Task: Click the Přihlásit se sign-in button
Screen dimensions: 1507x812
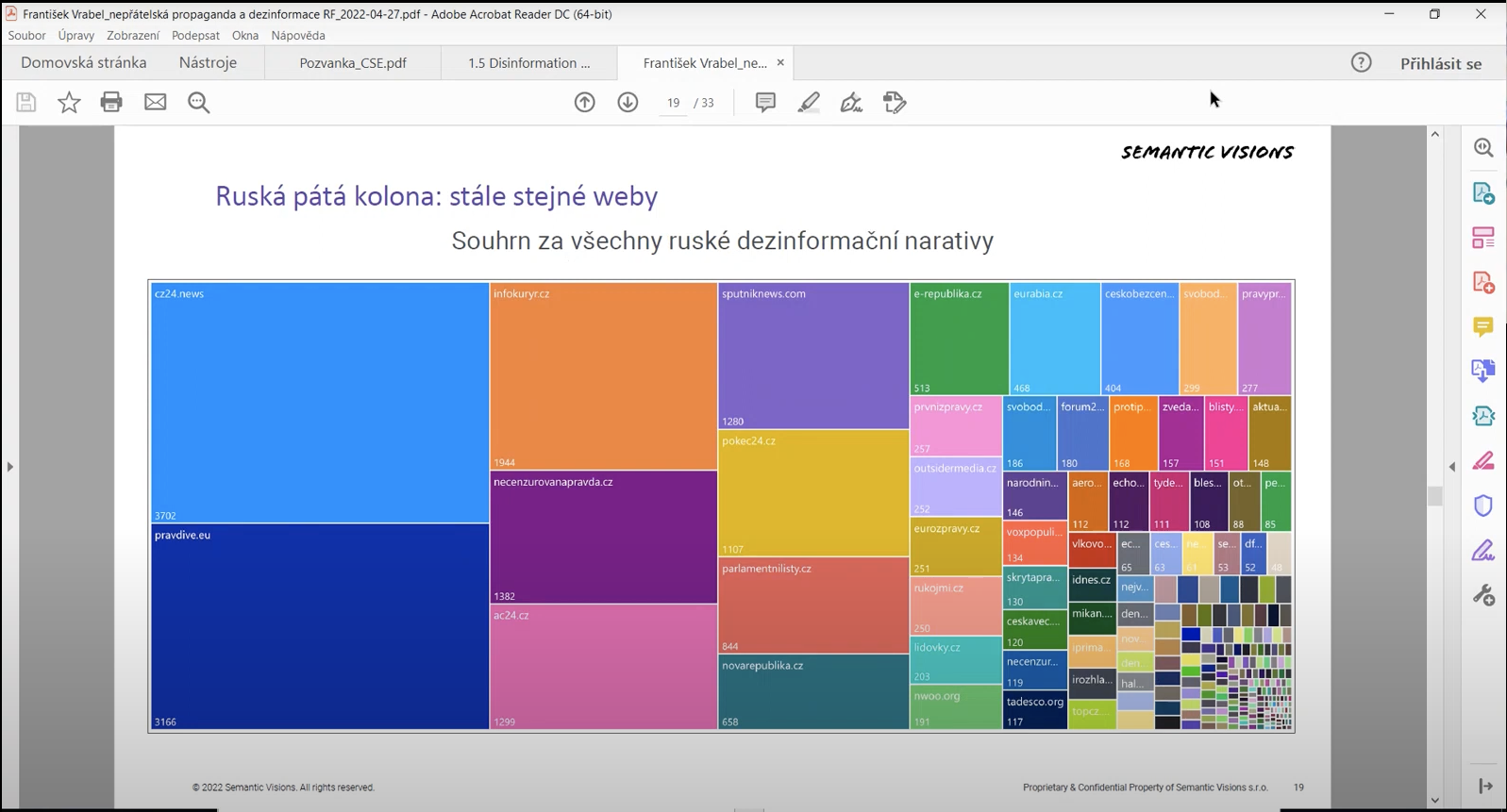Action: click(x=1441, y=63)
